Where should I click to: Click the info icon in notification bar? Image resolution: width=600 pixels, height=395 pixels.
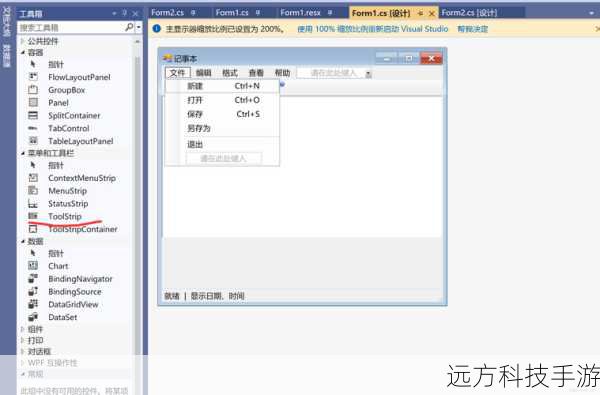pyautogui.click(x=156, y=29)
